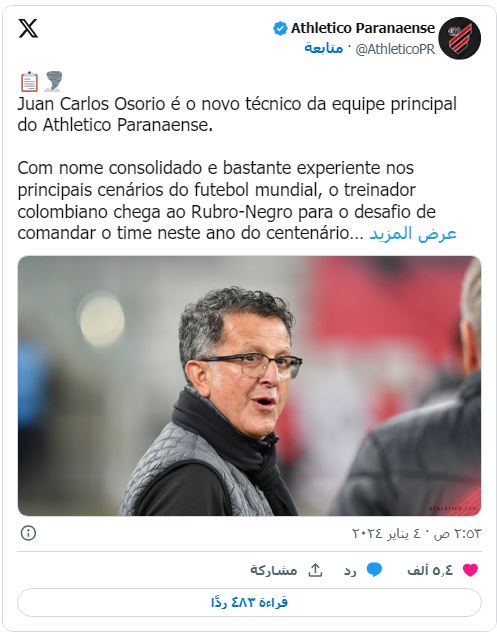Open the coach photo in tweet
This screenshot has width=497, height=637.
[250, 386]
